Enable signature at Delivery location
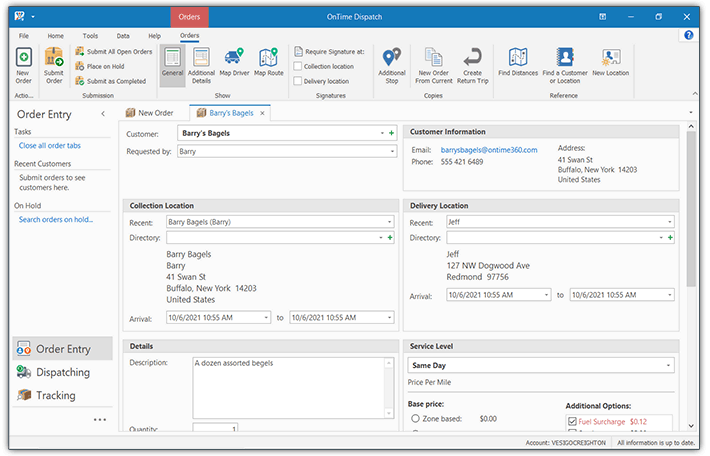The height and width of the screenshot is (456, 710). (297, 81)
